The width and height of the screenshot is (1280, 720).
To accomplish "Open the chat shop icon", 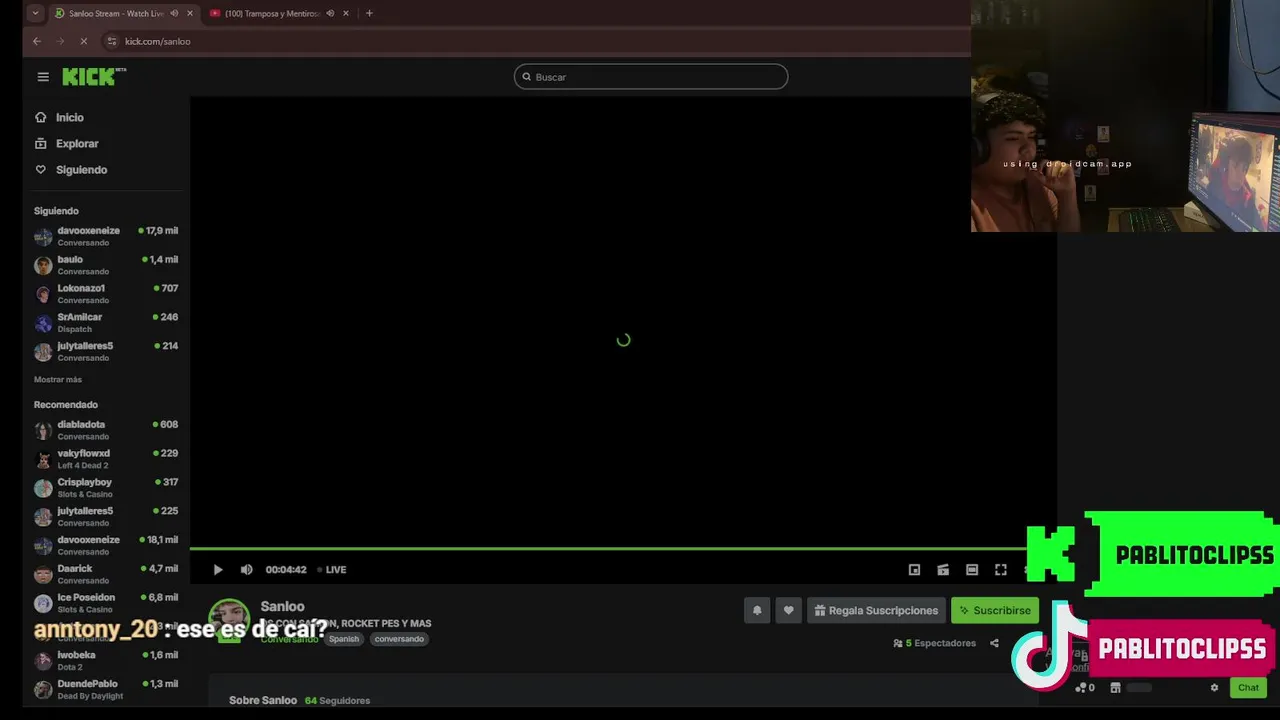I will (1115, 688).
